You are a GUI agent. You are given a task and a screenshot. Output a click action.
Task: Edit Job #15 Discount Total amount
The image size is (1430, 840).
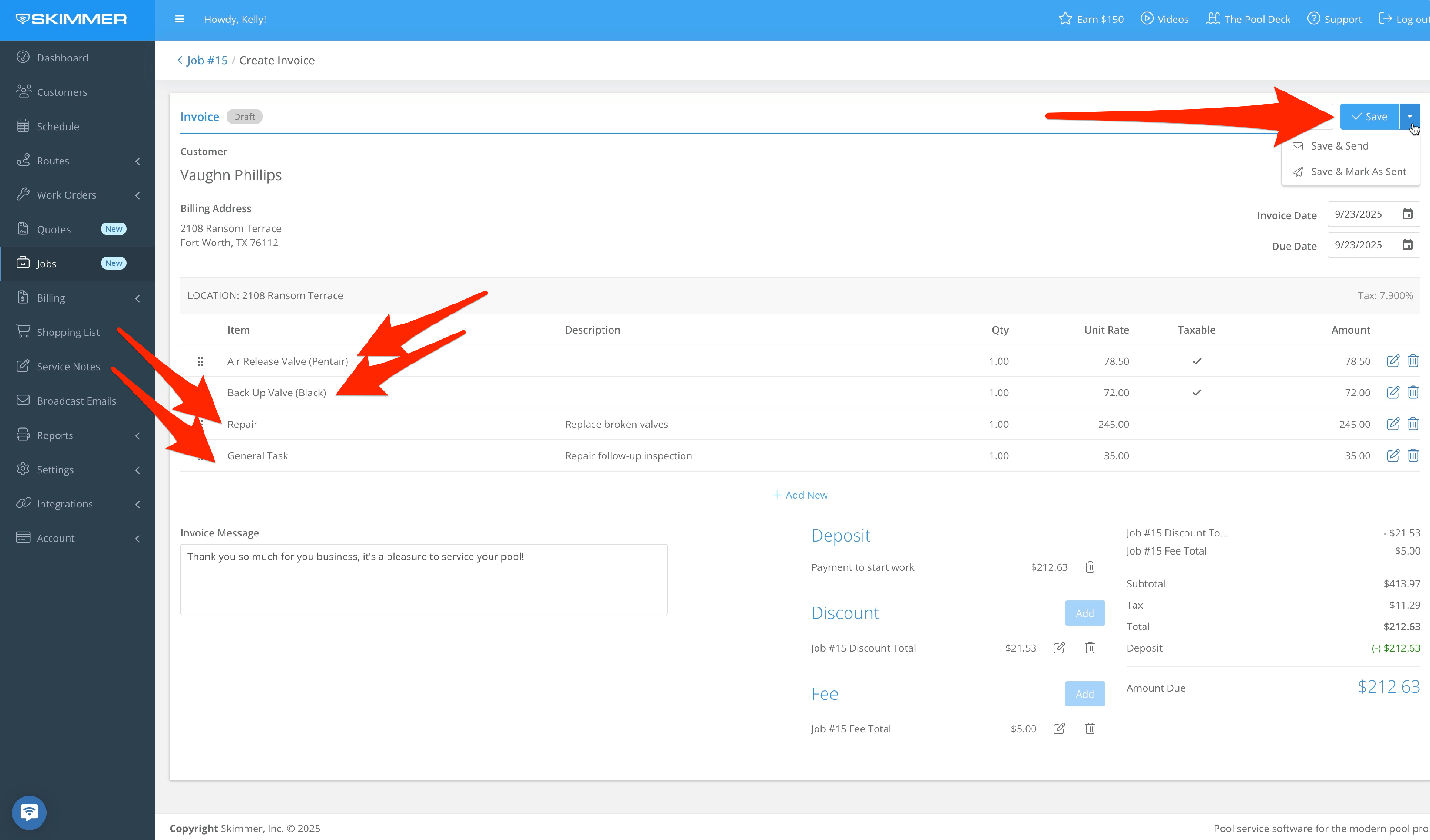click(1059, 648)
